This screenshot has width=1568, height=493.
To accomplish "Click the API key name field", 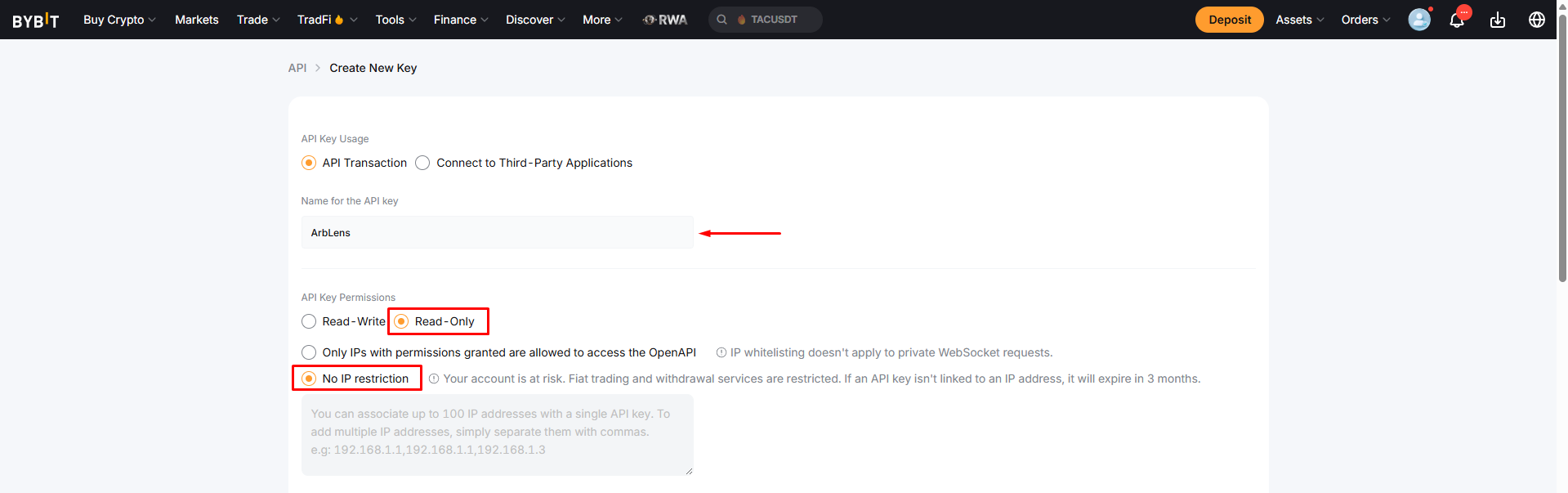I will [497, 232].
